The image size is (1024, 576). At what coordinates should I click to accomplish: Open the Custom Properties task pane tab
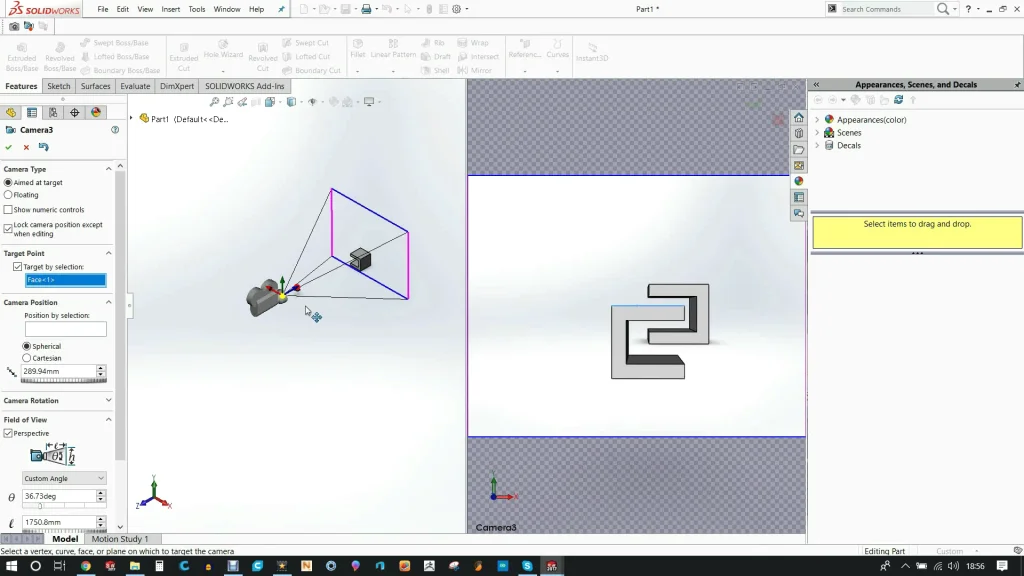(x=798, y=198)
